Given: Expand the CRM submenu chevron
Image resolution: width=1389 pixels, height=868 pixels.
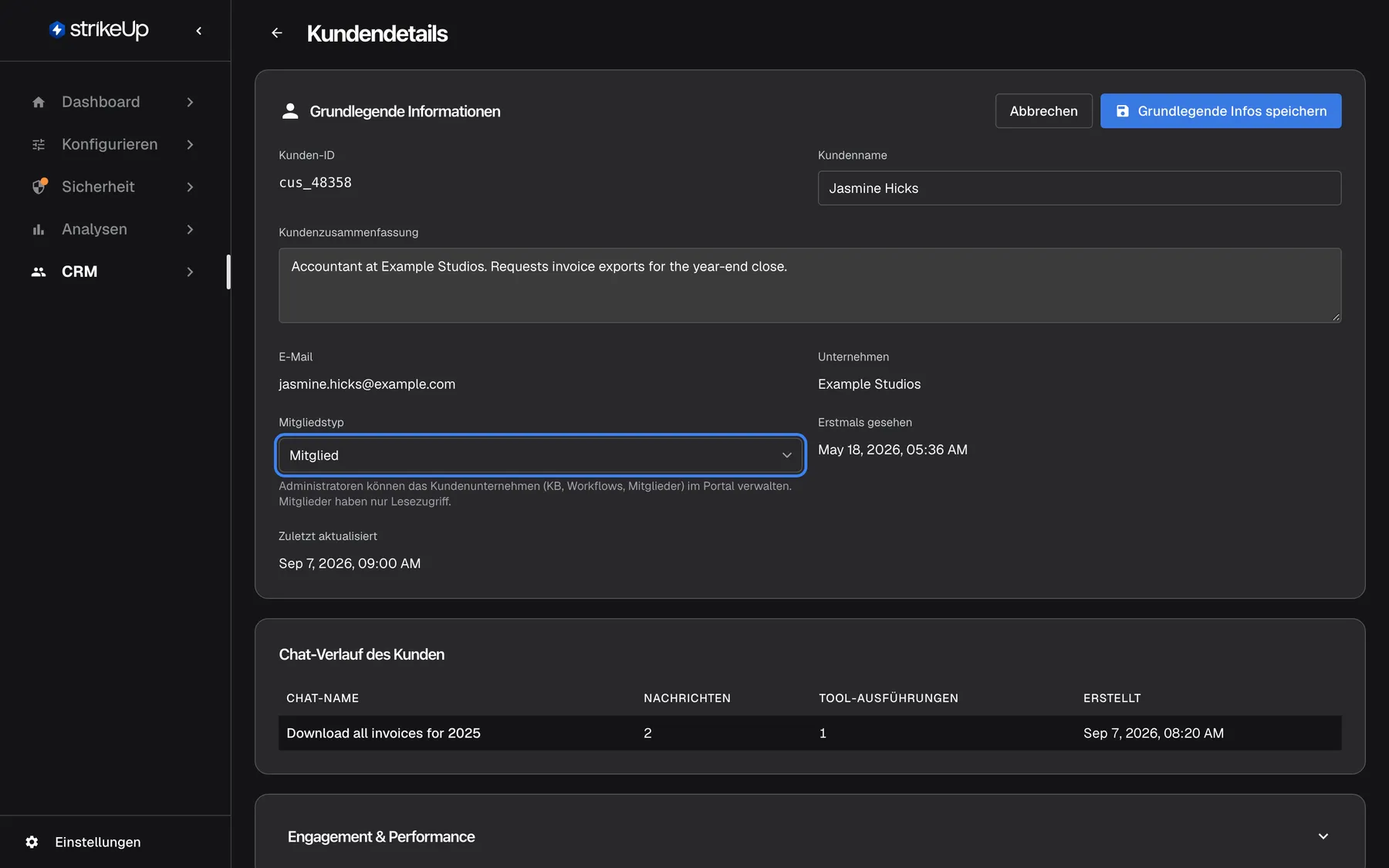Looking at the screenshot, I should (x=190, y=272).
